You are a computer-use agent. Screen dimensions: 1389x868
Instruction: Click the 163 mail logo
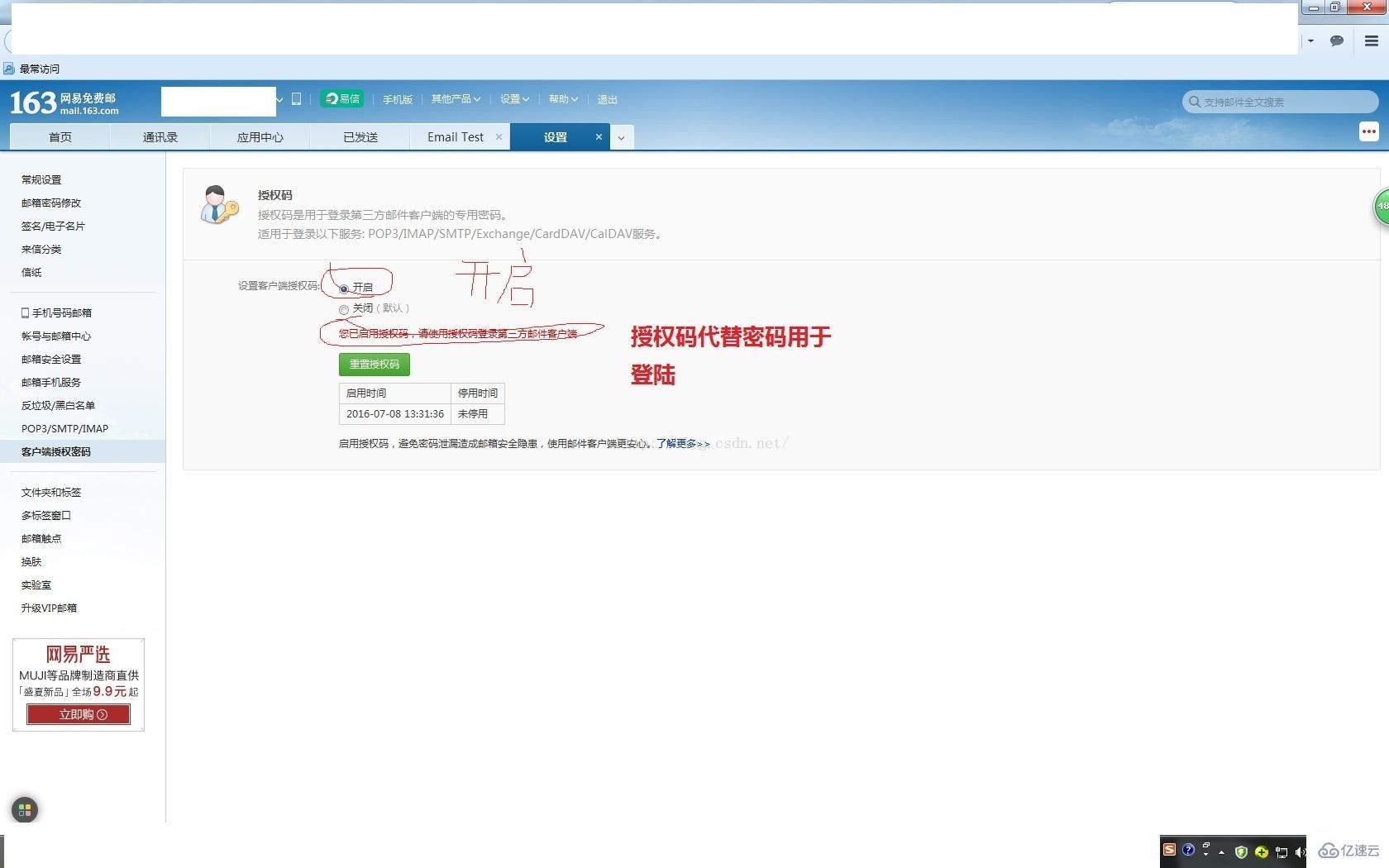(64, 103)
